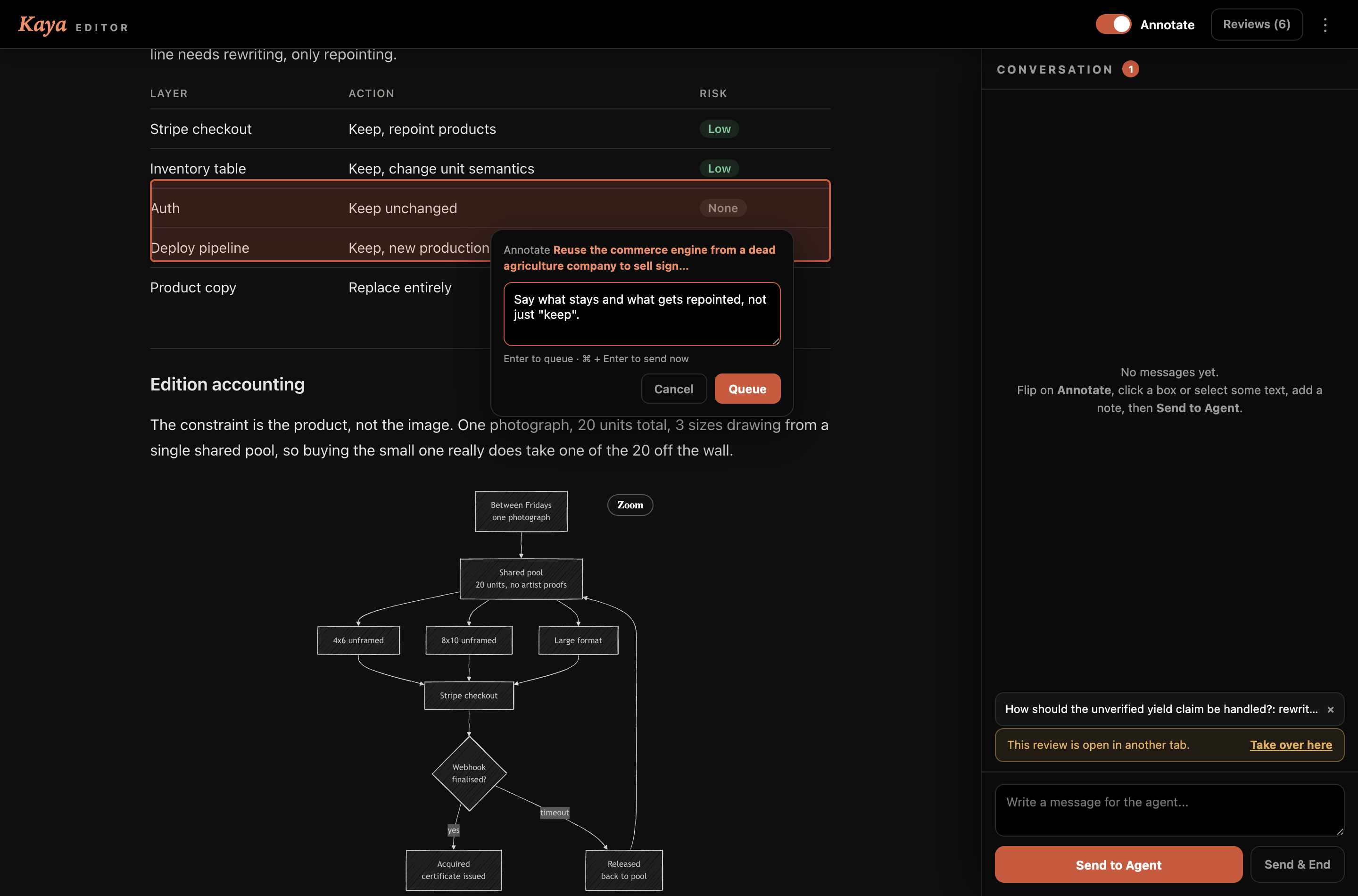
Task: Click the None risk badge
Action: 723,208
